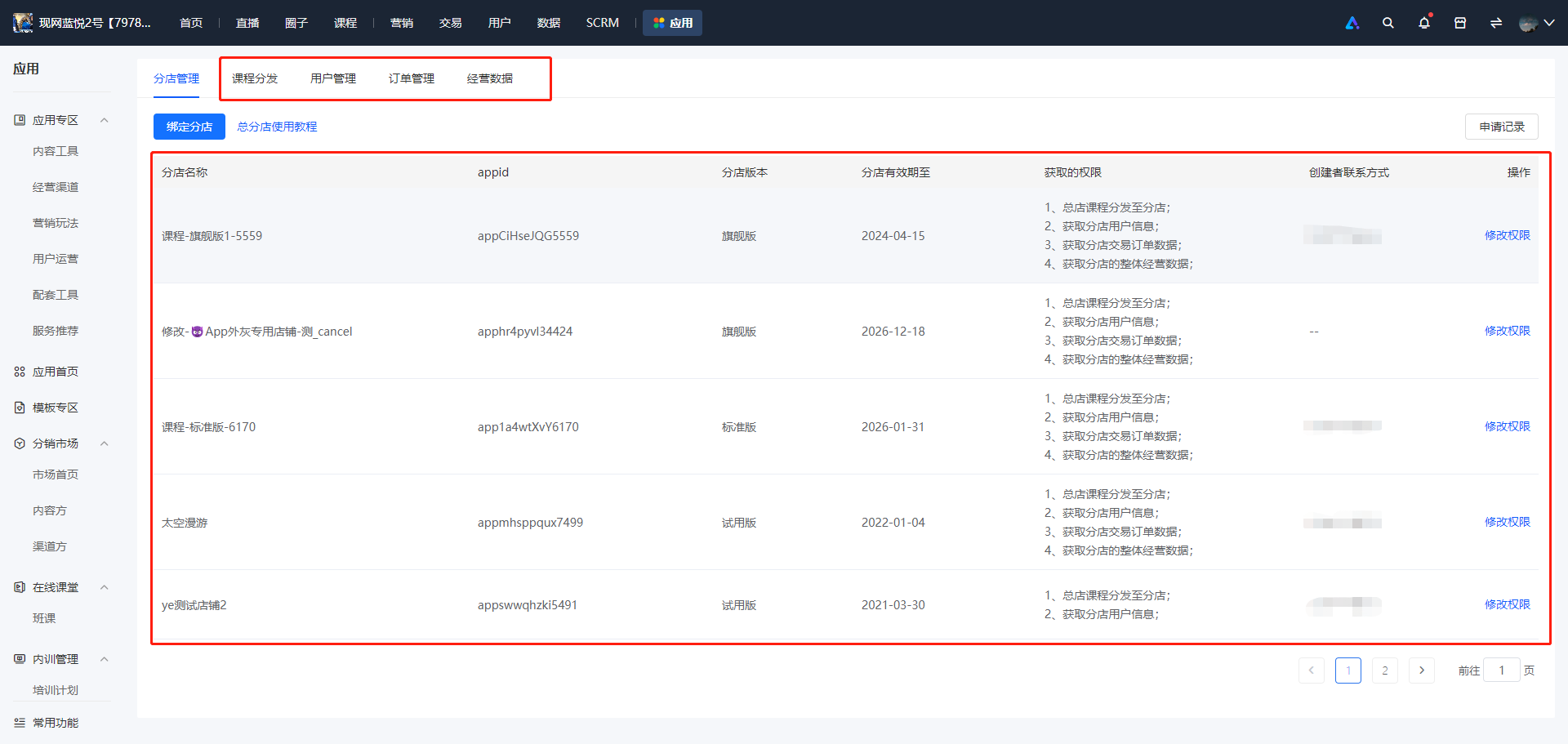Collapse the 应用专区 sidebar section

tap(104, 120)
